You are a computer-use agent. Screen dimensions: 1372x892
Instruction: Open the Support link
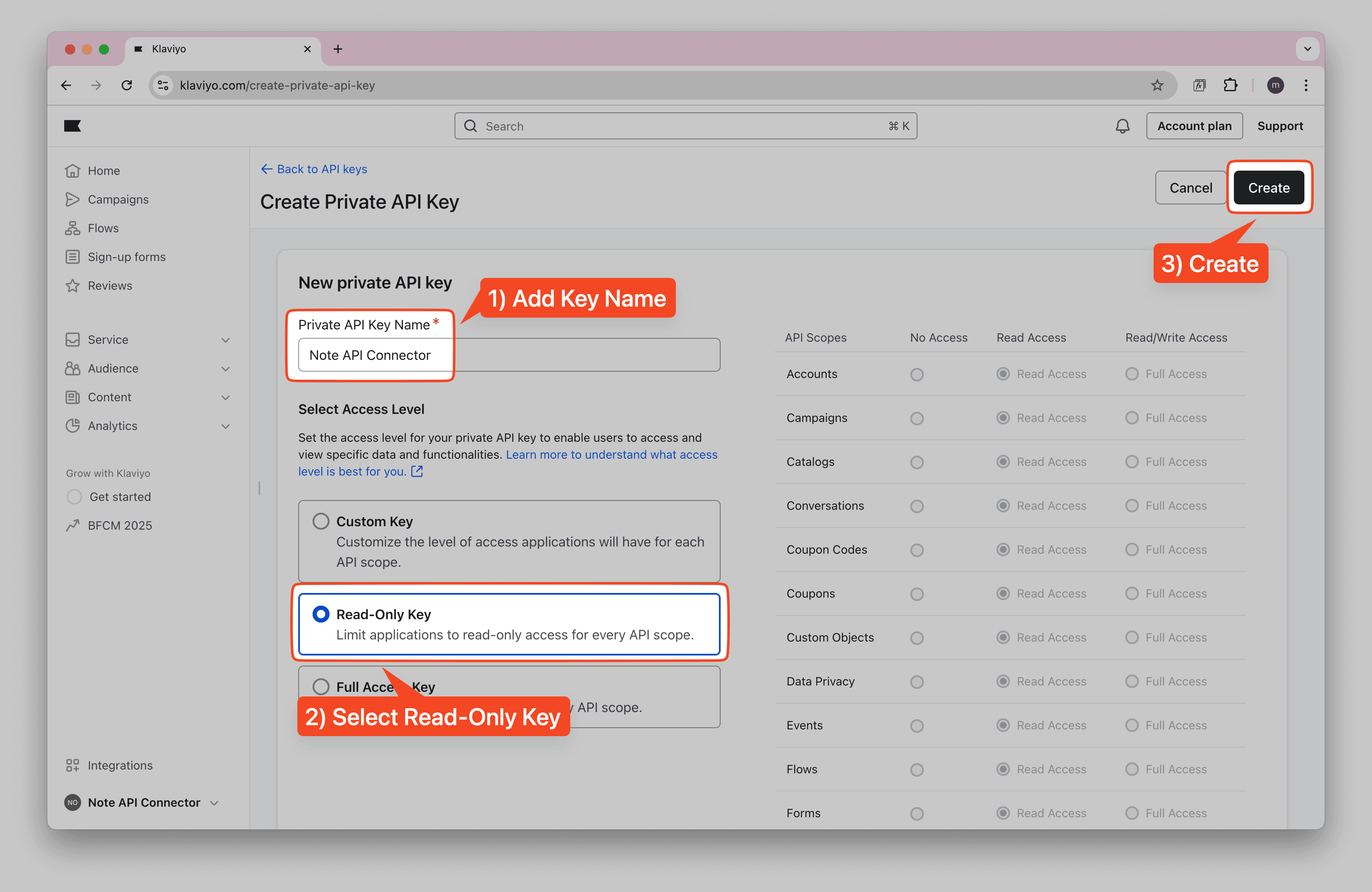(x=1280, y=125)
